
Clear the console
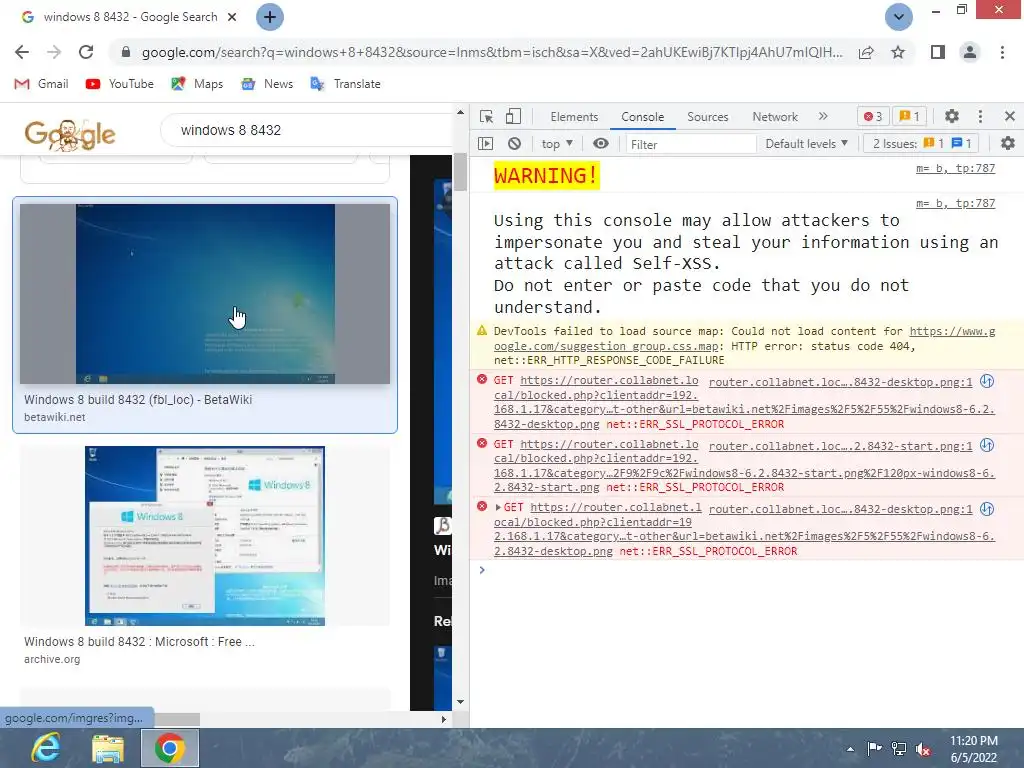tap(515, 143)
